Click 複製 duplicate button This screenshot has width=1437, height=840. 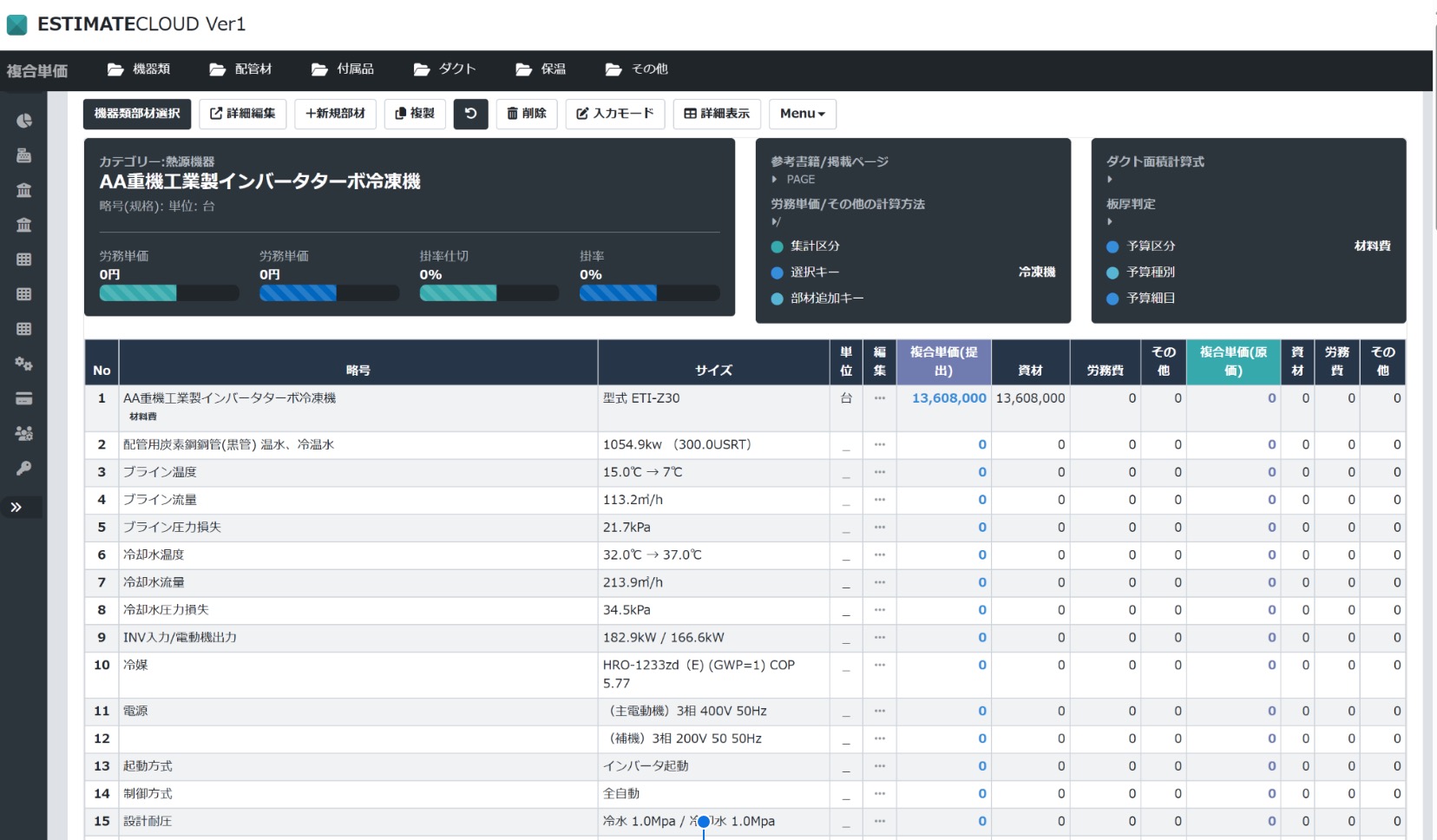pyautogui.click(x=415, y=114)
